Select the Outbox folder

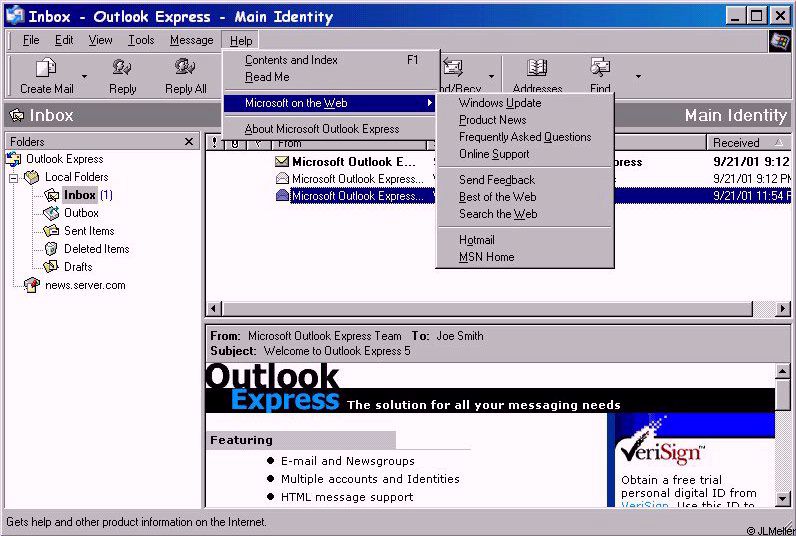point(81,213)
